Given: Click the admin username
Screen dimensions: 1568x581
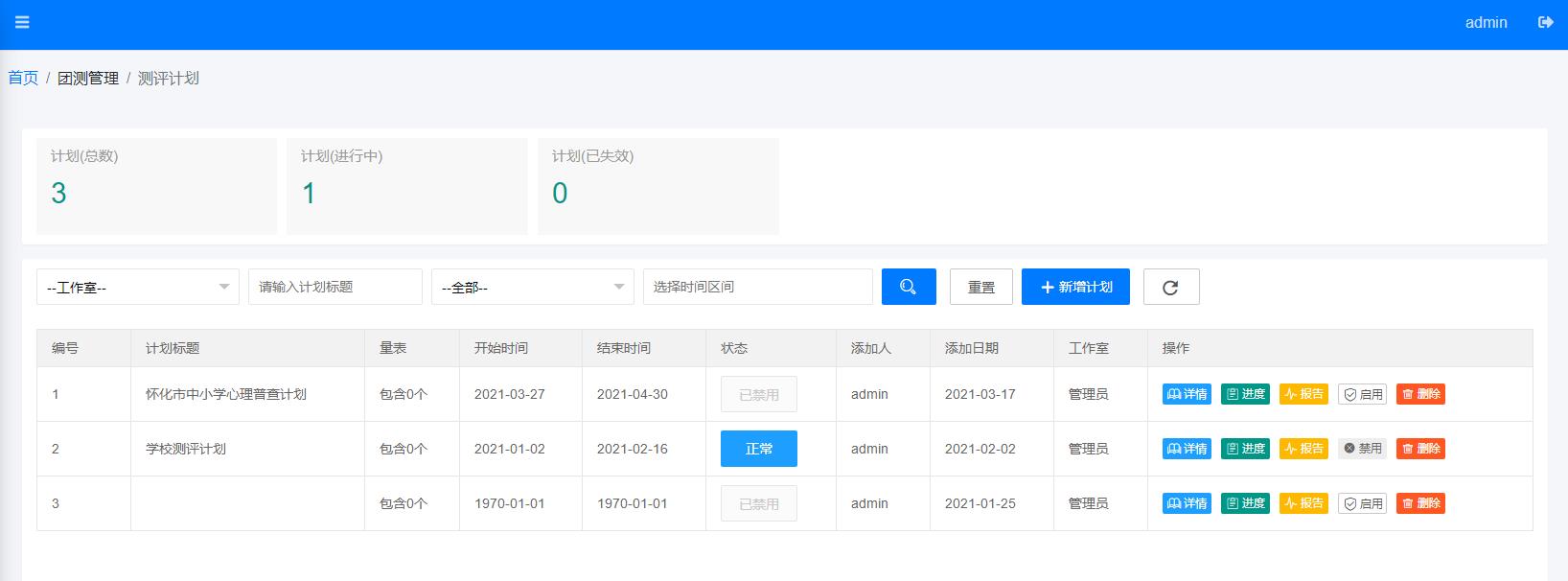Looking at the screenshot, I should tap(1486, 22).
